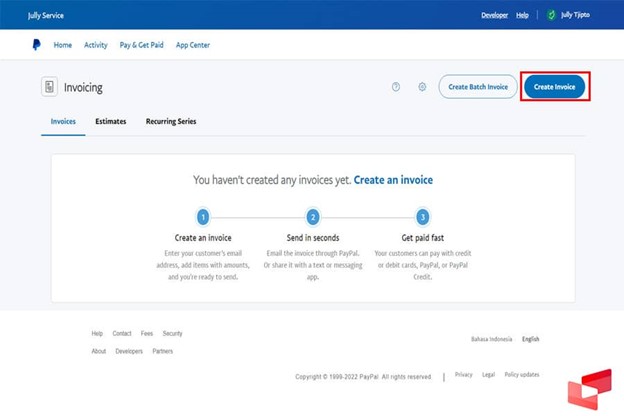Click step 1 circle Create an invoice
Viewport: 624px width, 416px height.
pos(203,217)
